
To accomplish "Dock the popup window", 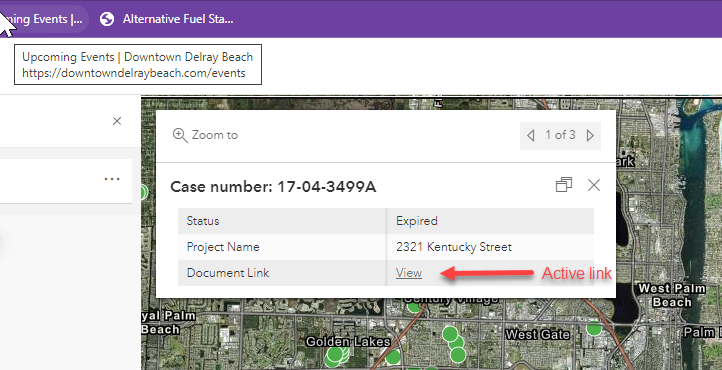I will (564, 185).
